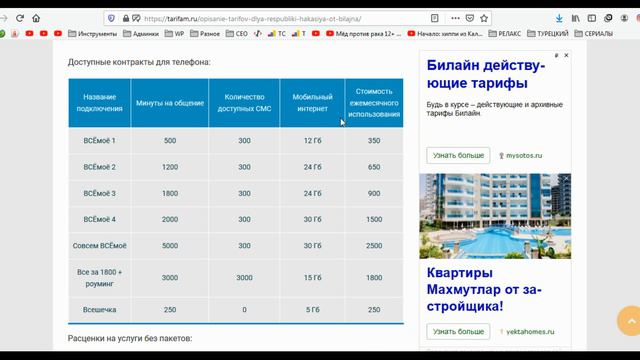Go to the browser home page icon
This screenshot has height=360, width=640.
tap(36, 18)
